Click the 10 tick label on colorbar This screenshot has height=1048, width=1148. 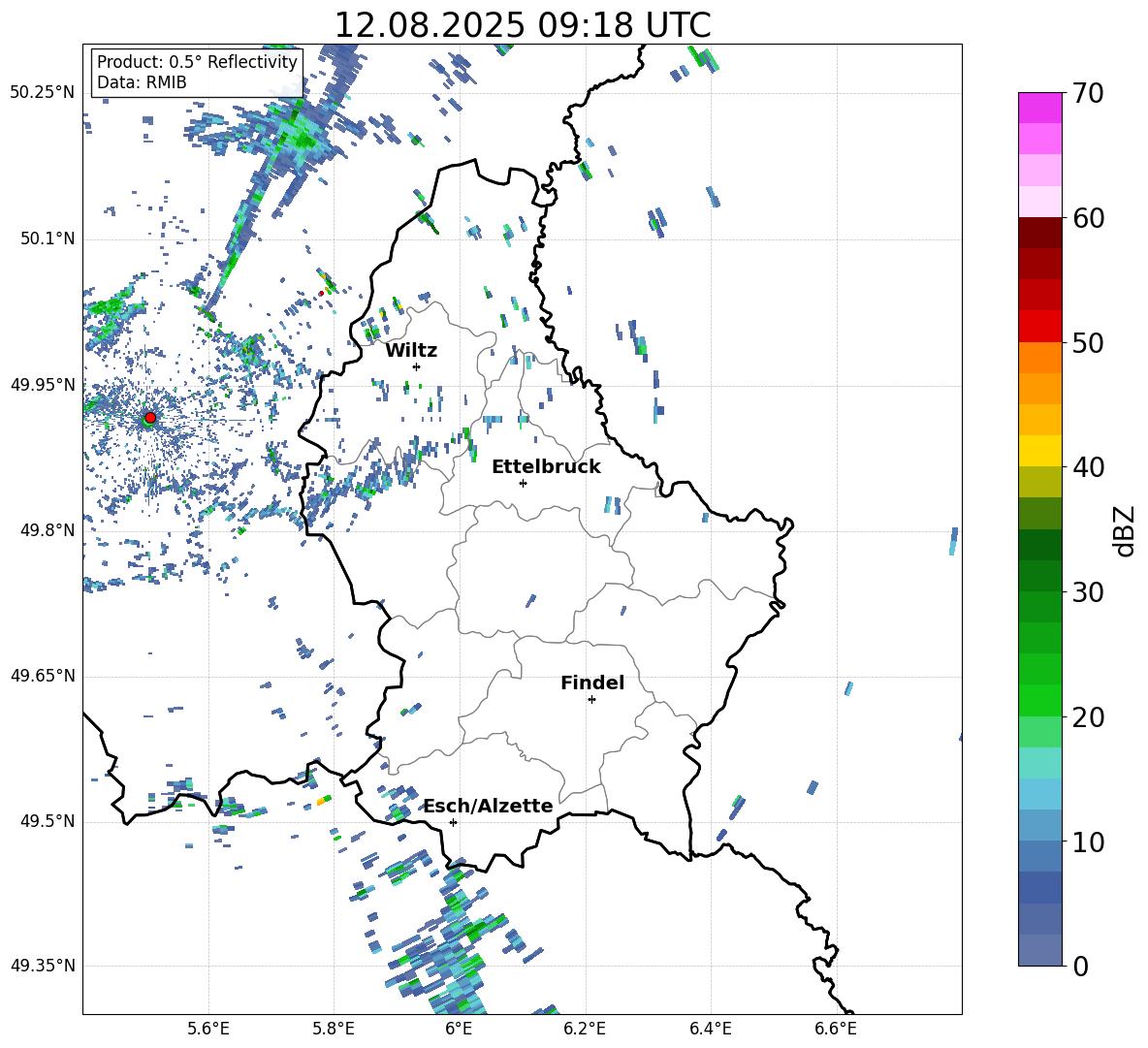click(x=1088, y=842)
